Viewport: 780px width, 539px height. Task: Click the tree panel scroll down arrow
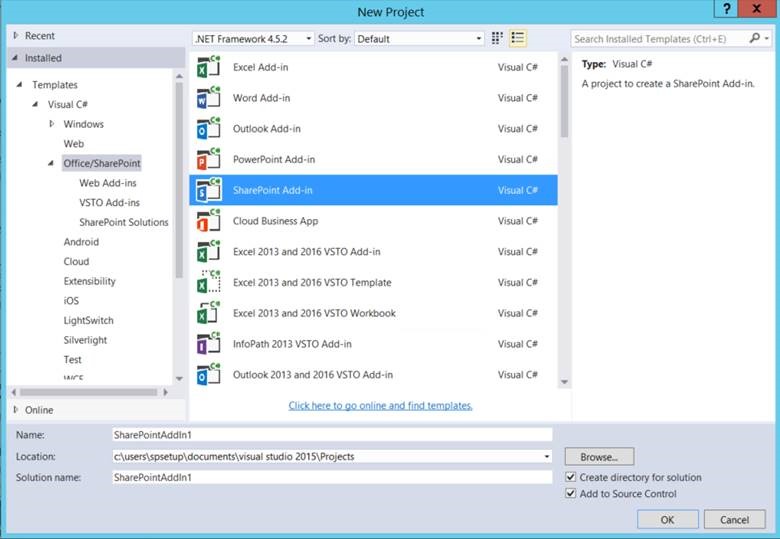tap(179, 379)
